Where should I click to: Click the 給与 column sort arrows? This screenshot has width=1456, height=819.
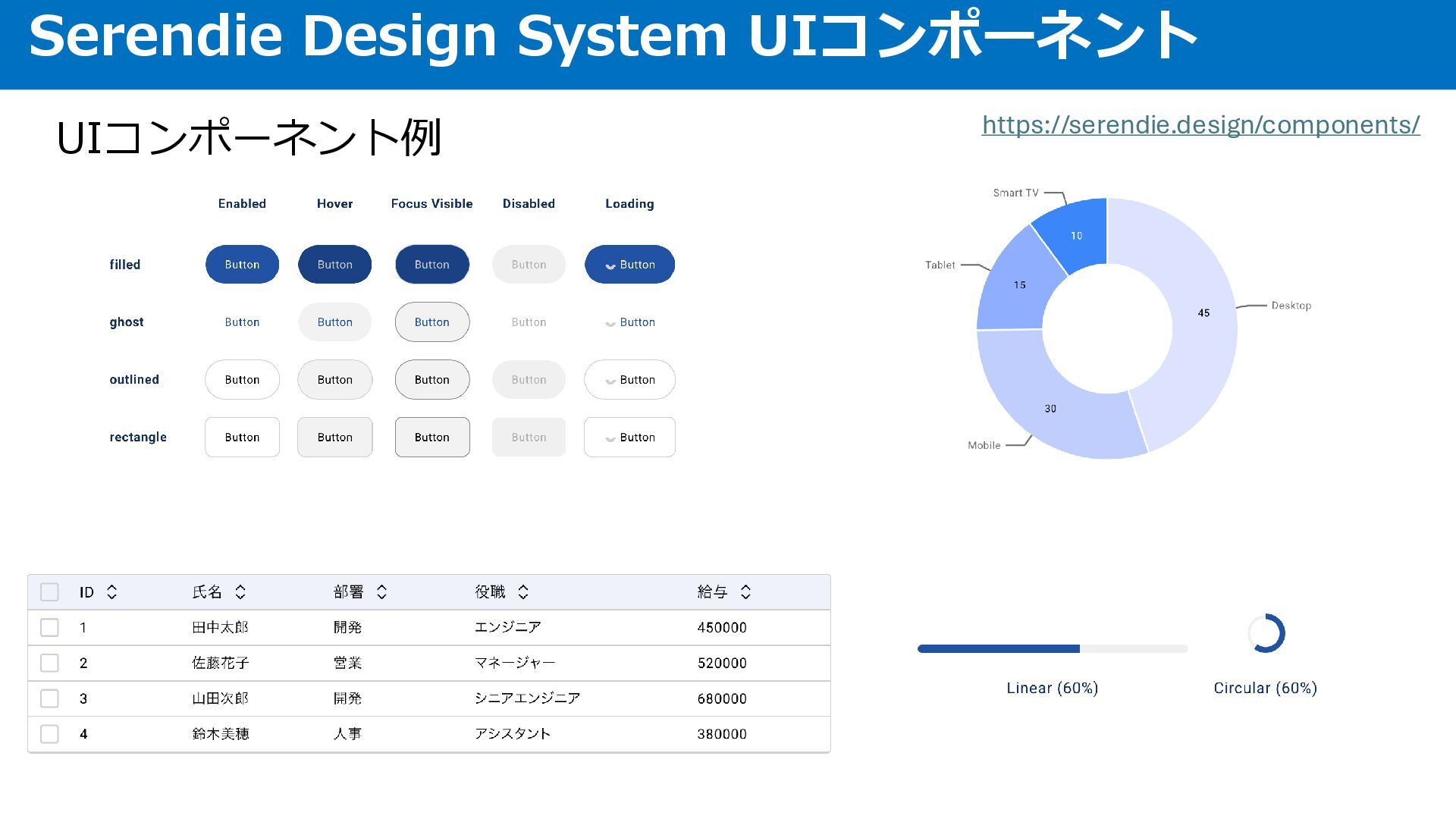(x=745, y=592)
